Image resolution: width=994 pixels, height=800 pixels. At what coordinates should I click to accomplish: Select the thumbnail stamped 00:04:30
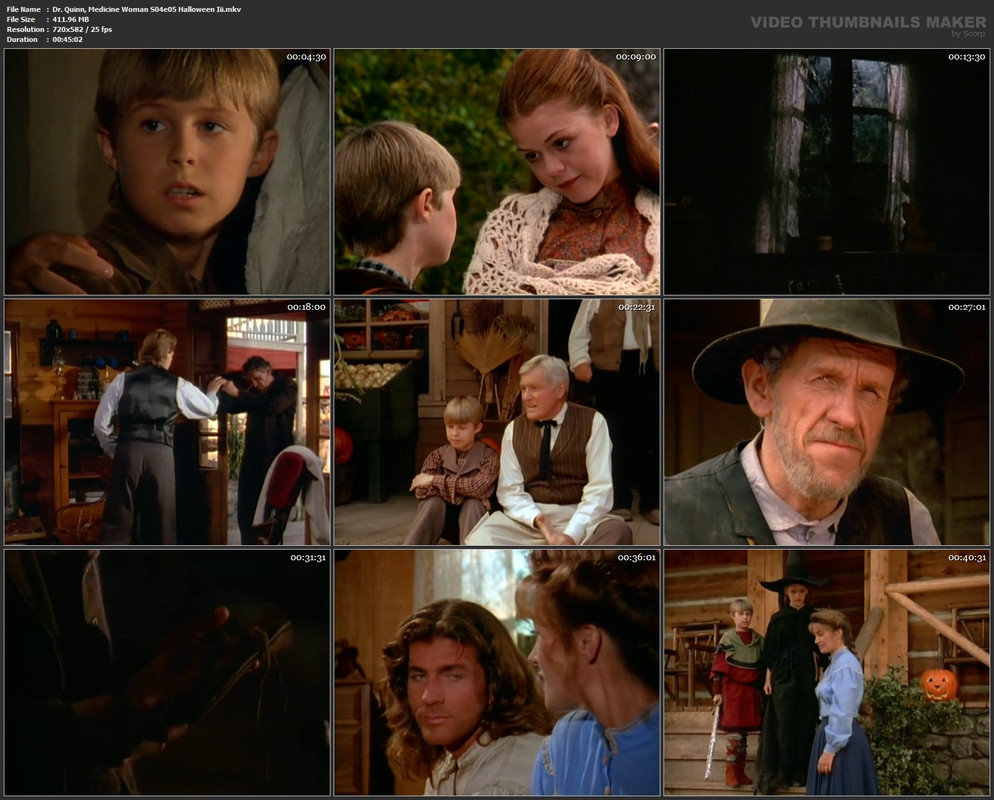[167, 172]
